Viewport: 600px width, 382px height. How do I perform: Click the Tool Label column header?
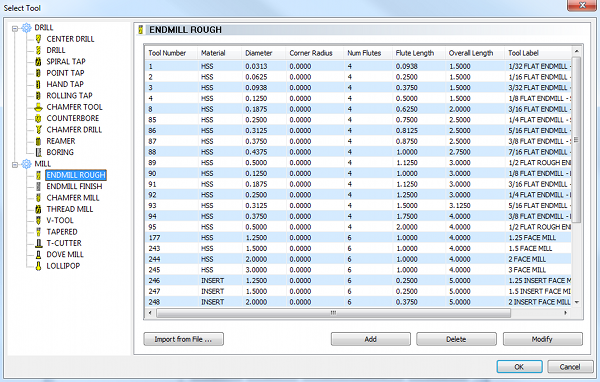click(538, 53)
